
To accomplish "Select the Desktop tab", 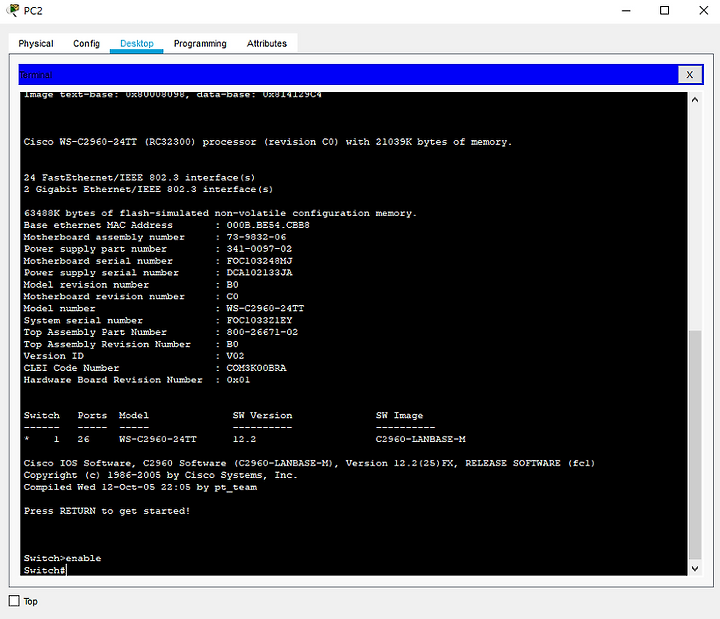I will pyautogui.click(x=137, y=44).
